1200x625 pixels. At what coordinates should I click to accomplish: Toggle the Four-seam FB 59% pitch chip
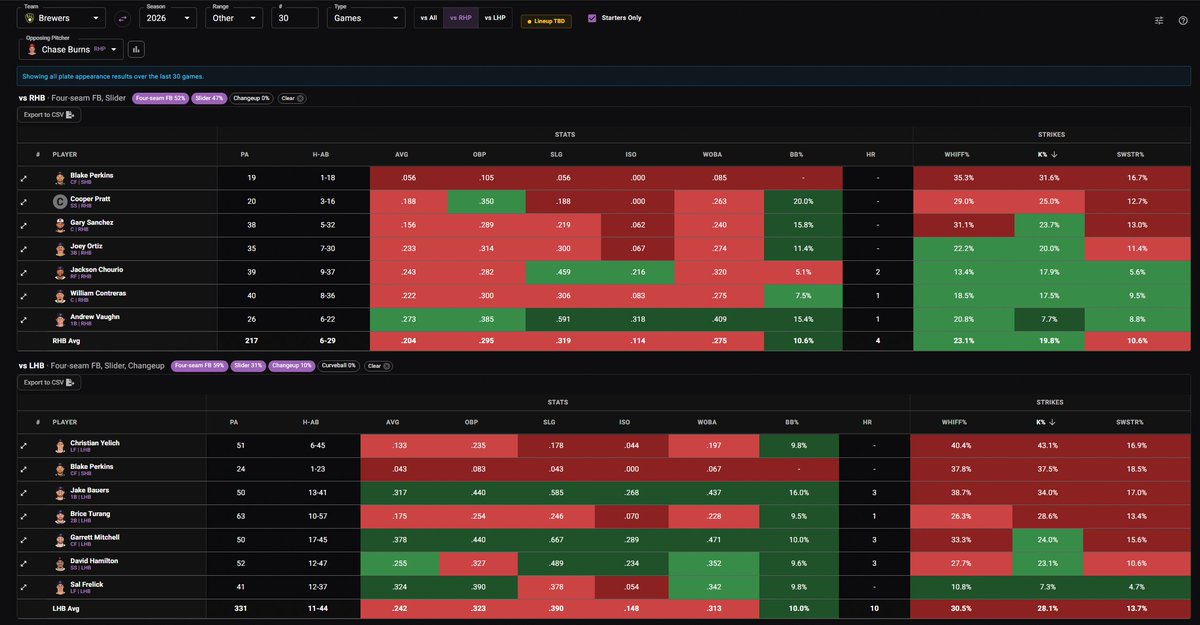click(x=198, y=365)
